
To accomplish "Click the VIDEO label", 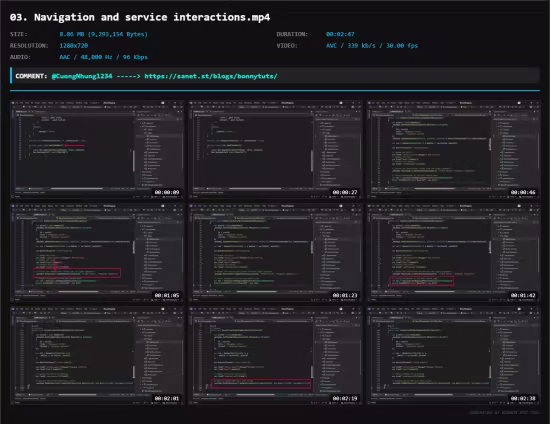I will [x=287, y=46].
